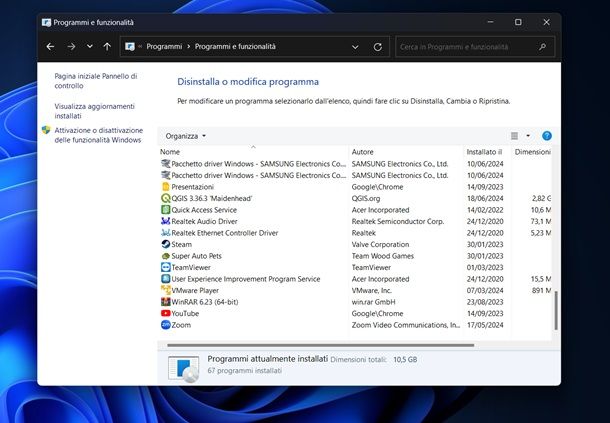Screen dimensions: 610x423
Task: Sort by Dimensioni column header
Action: click(x=533, y=152)
